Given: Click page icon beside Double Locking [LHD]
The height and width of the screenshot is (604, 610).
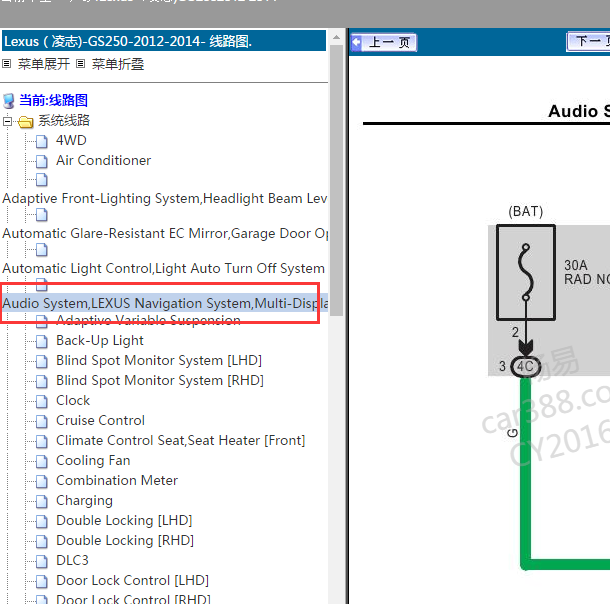Looking at the screenshot, I should [x=42, y=522].
